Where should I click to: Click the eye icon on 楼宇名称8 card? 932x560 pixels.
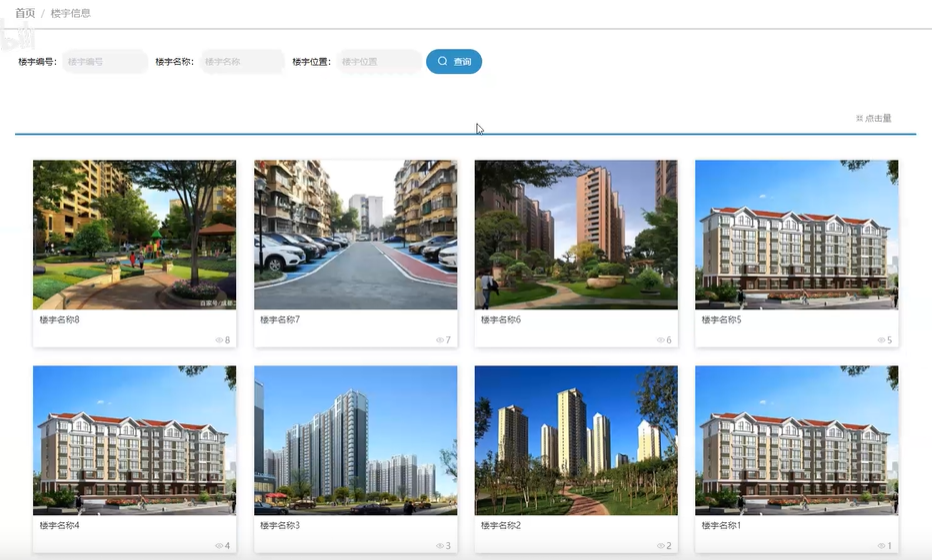(219, 341)
